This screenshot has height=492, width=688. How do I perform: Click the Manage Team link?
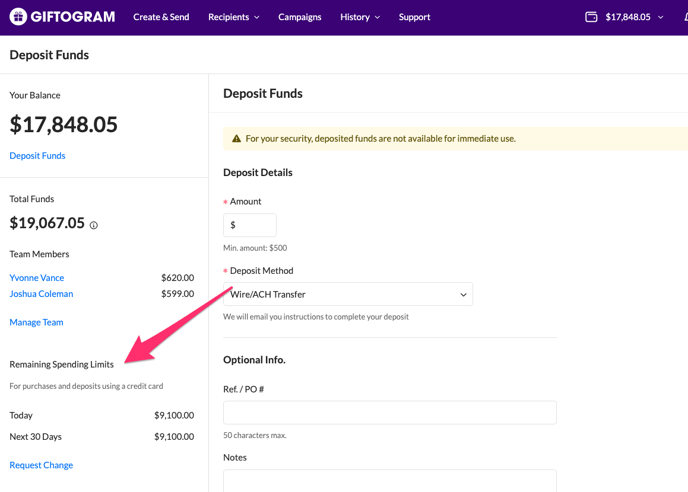pyautogui.click(x=36, y=322)
